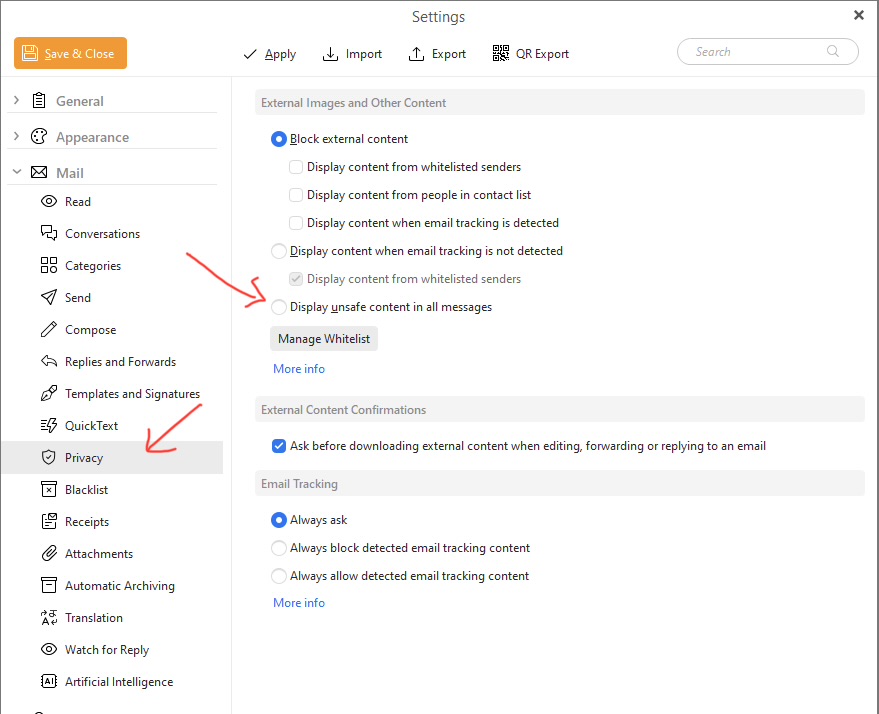Open Translation settings icon
Viewport: 879px width, 714px height.
click(x=48, y=618)
